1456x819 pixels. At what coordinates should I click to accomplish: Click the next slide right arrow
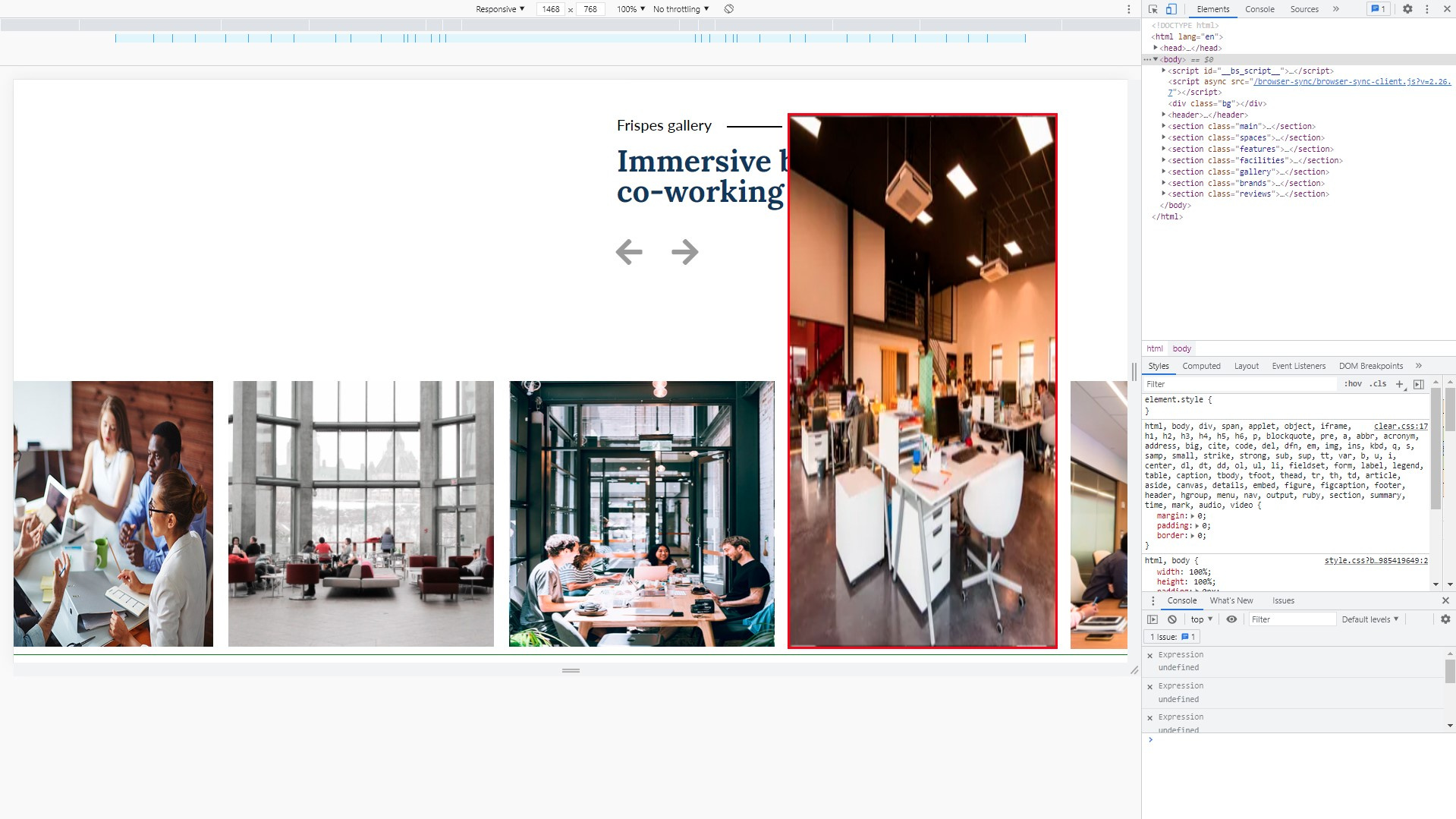pyautogui.click(x=685, y=252)
